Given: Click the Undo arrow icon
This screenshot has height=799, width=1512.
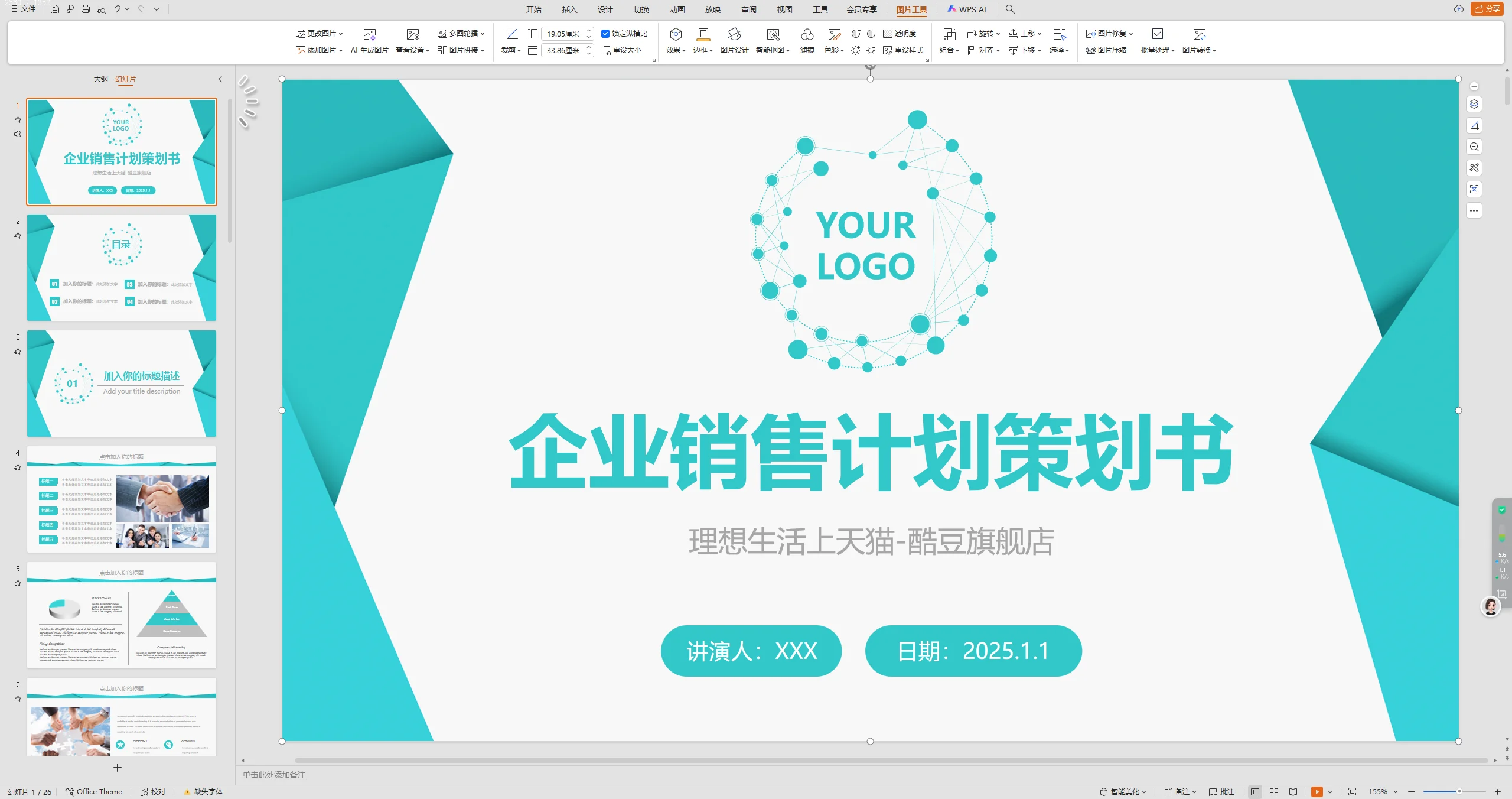Looking at the screenshot, I should (x=118, y=9).
